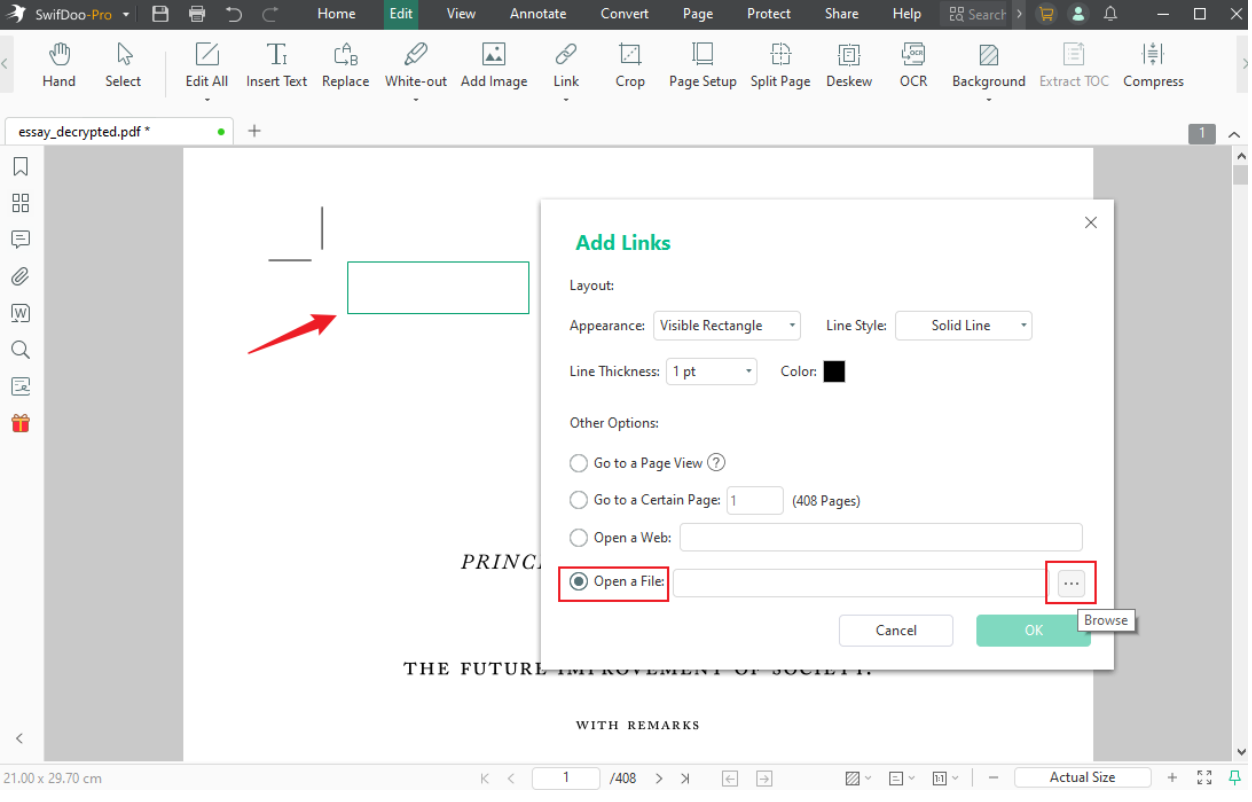Cancel the Add Links dialog
Screen dimensions: 1252x802
coord(895,630)
